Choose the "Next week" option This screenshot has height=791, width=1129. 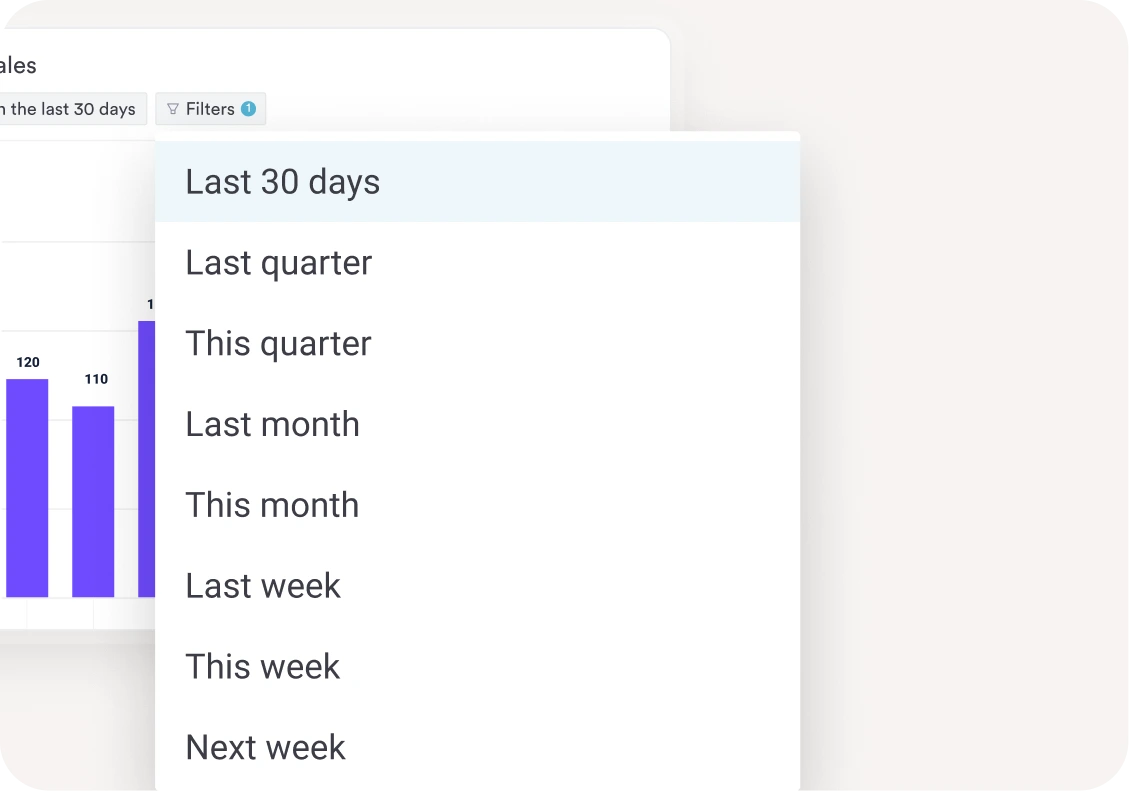(x=266, y=748)
